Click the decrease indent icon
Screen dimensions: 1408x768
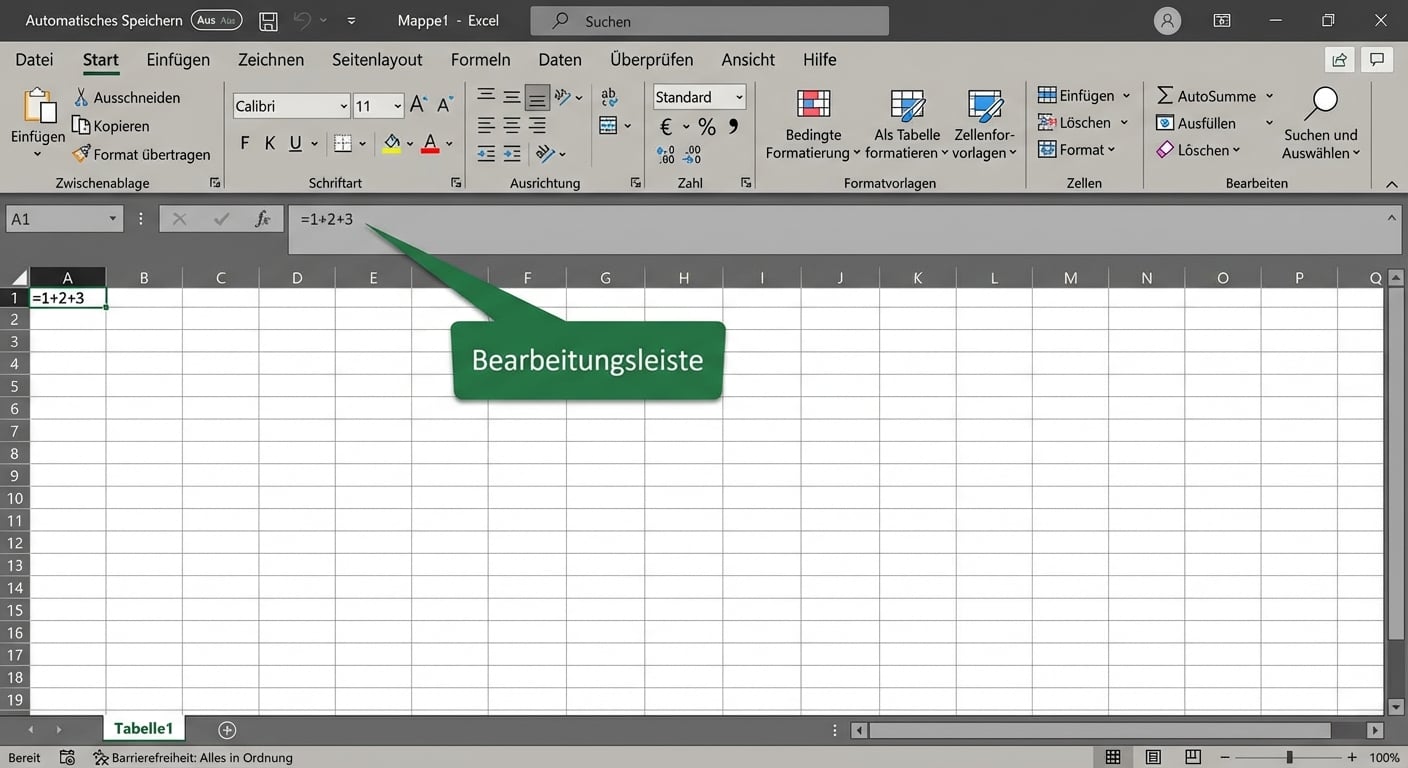486,153
